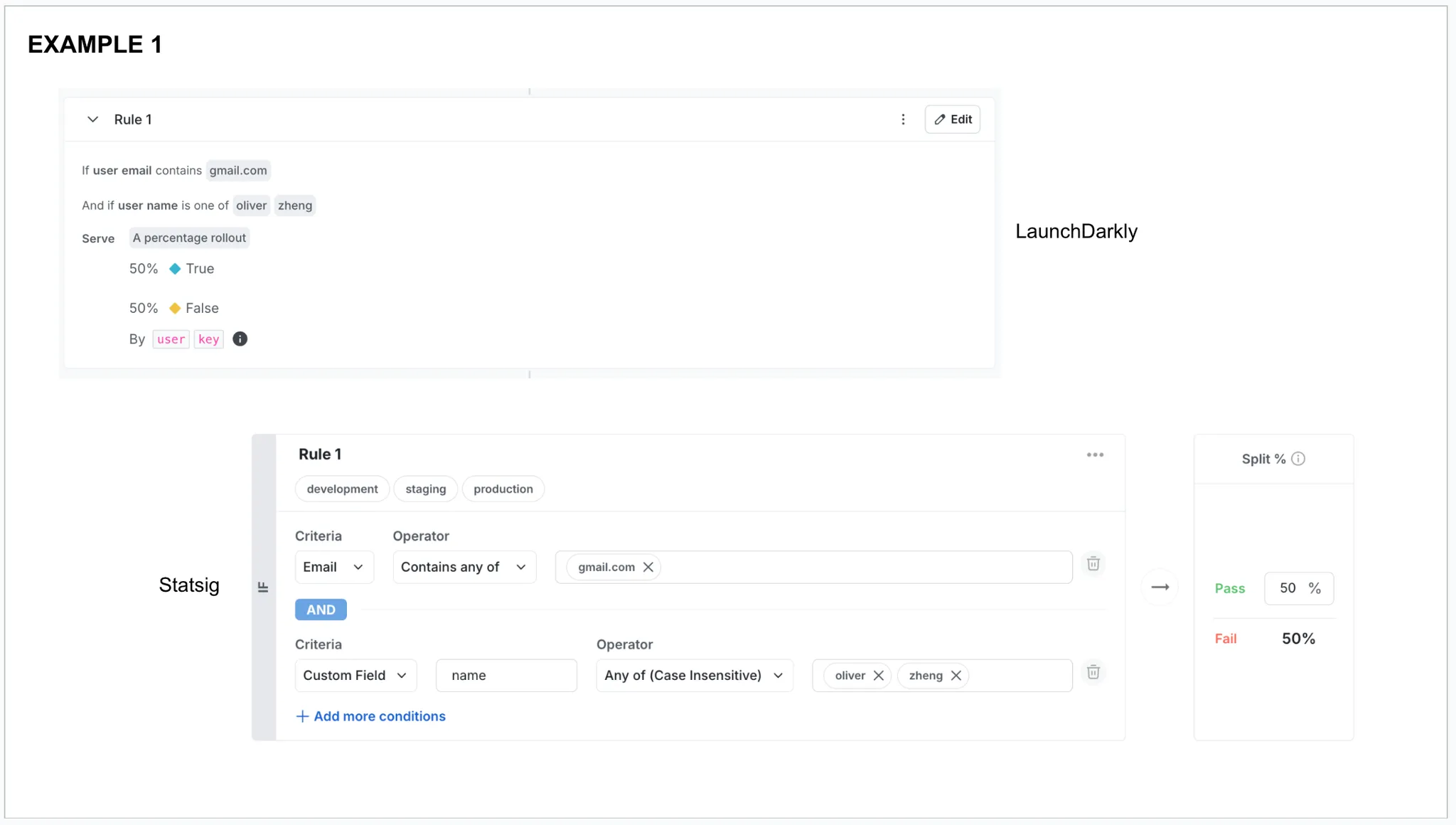
Task: Remove the oliver value chip
Action: coord(879,675)
